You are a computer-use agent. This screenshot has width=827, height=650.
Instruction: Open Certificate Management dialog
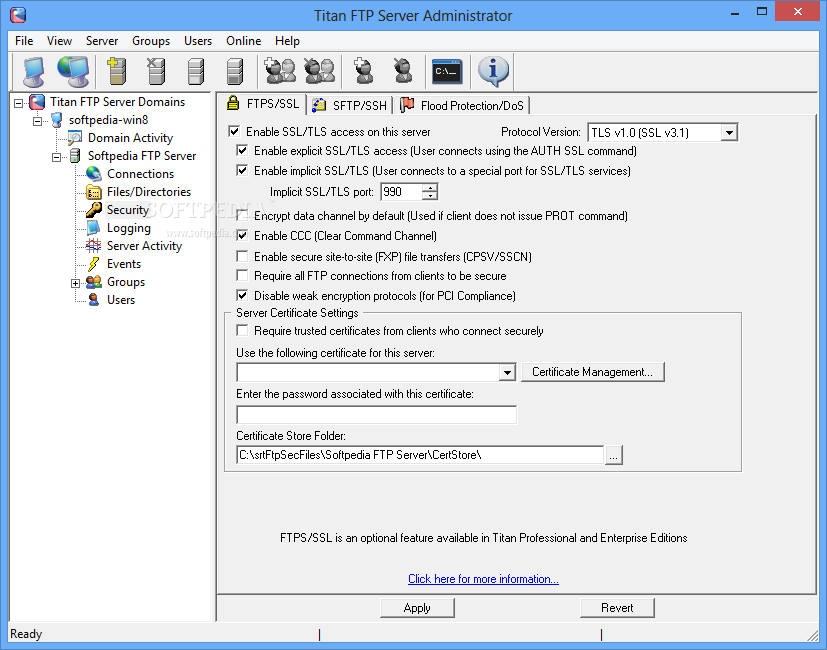click(x=592, y=372)
